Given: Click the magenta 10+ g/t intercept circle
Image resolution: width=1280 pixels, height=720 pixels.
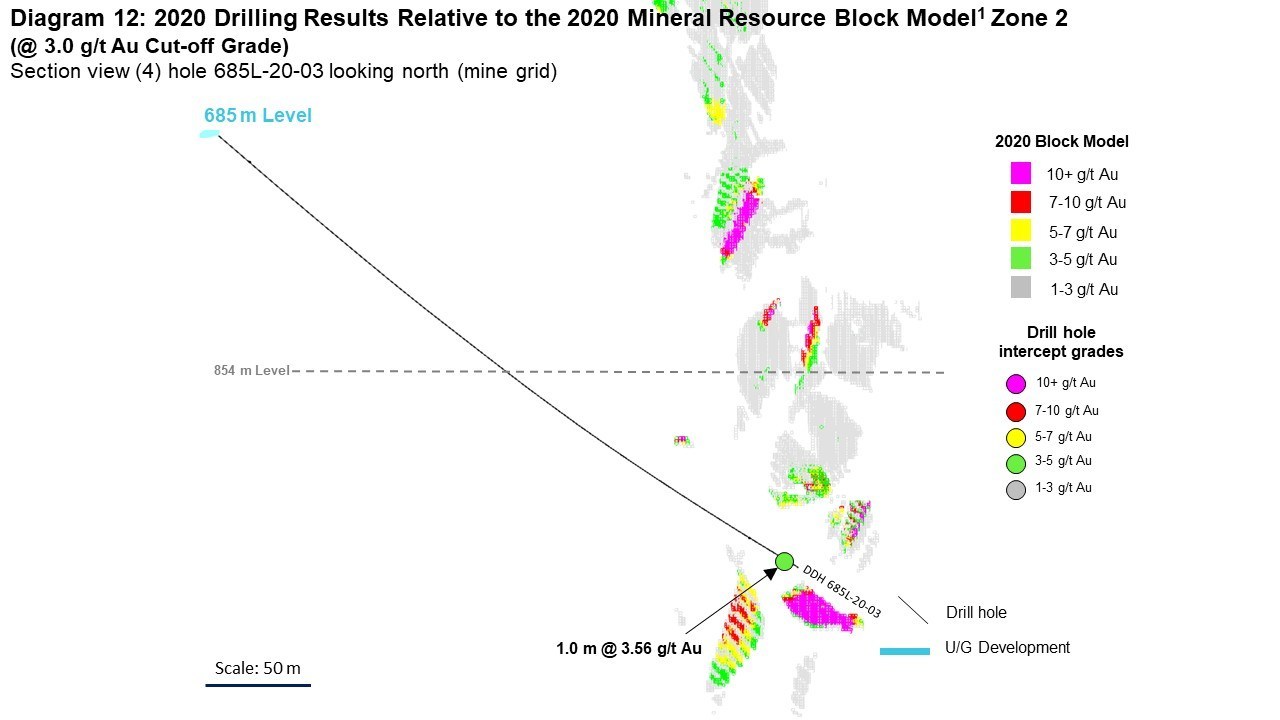Looking at the screenshot, I should pos(1016,383).
